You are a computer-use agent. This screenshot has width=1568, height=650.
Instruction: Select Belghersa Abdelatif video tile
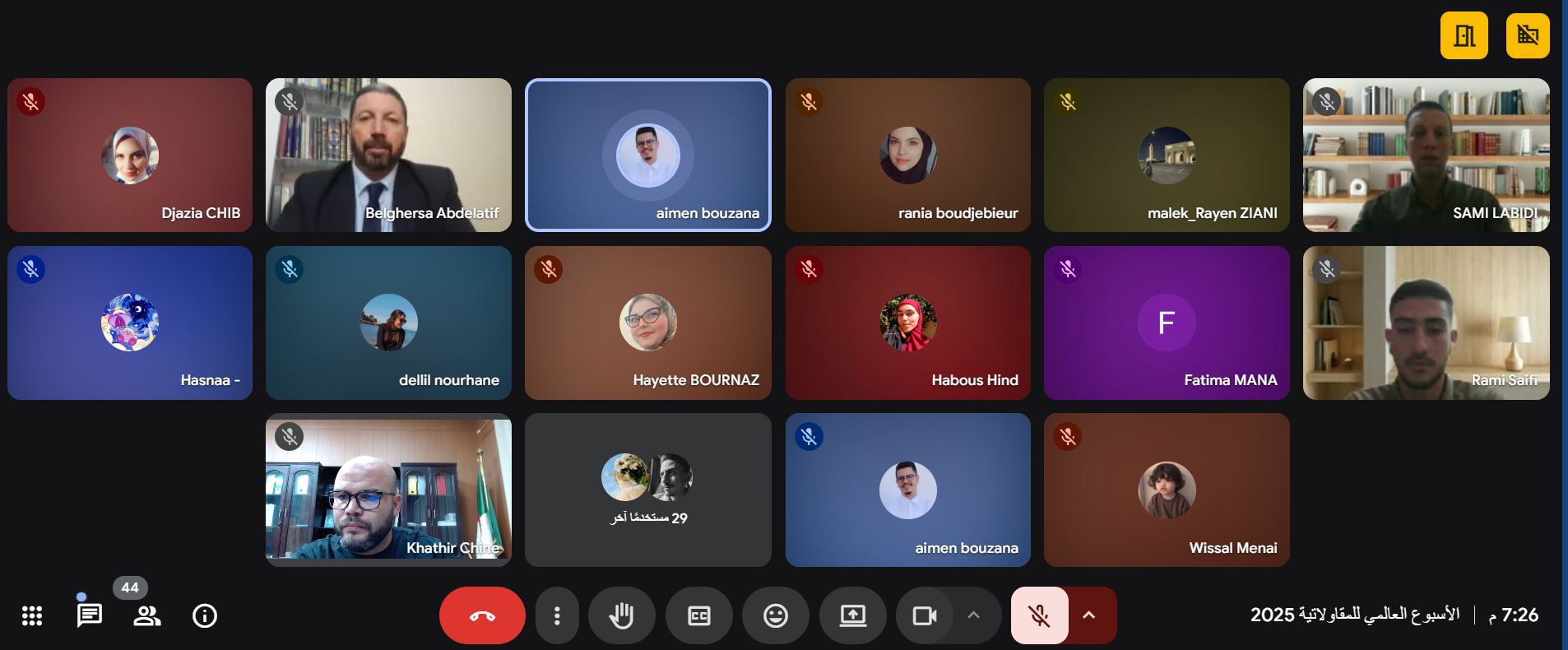(x=388, y=155)
